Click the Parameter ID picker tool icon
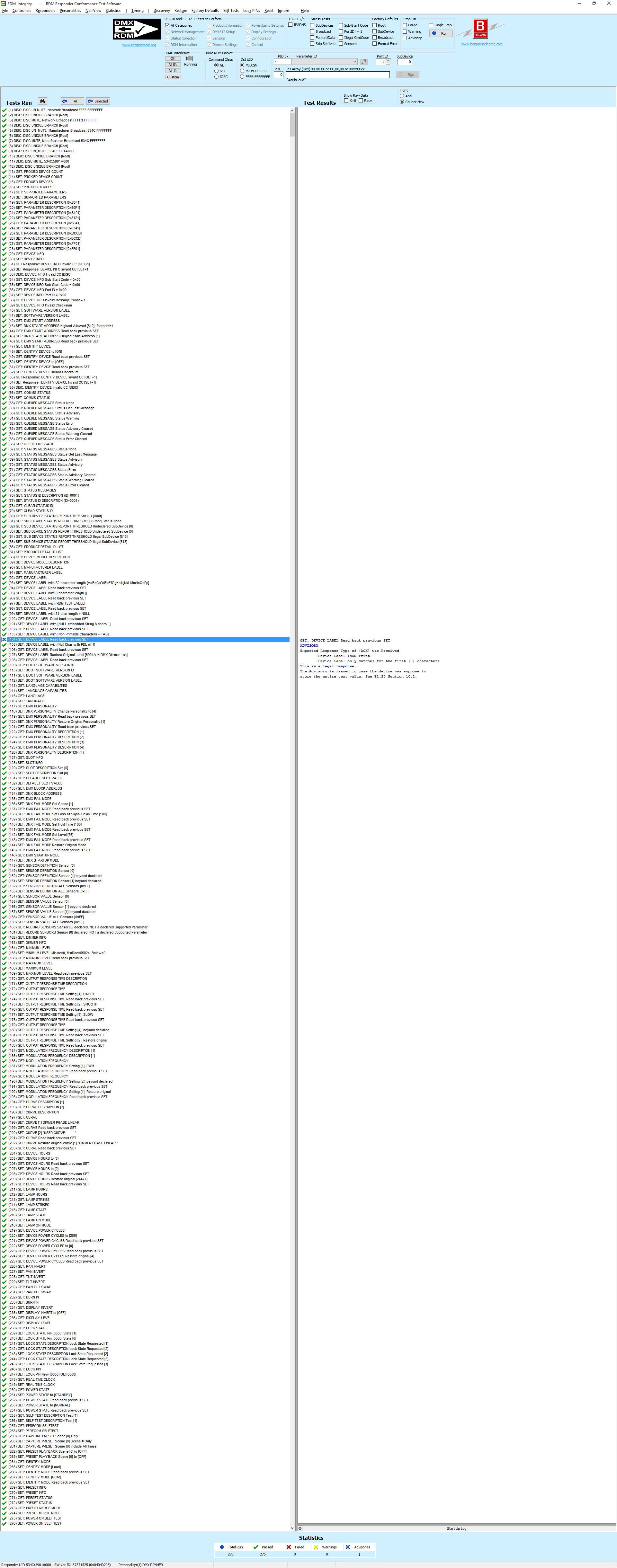Screen dimensions: 617x1568 [x=364, y=61]
